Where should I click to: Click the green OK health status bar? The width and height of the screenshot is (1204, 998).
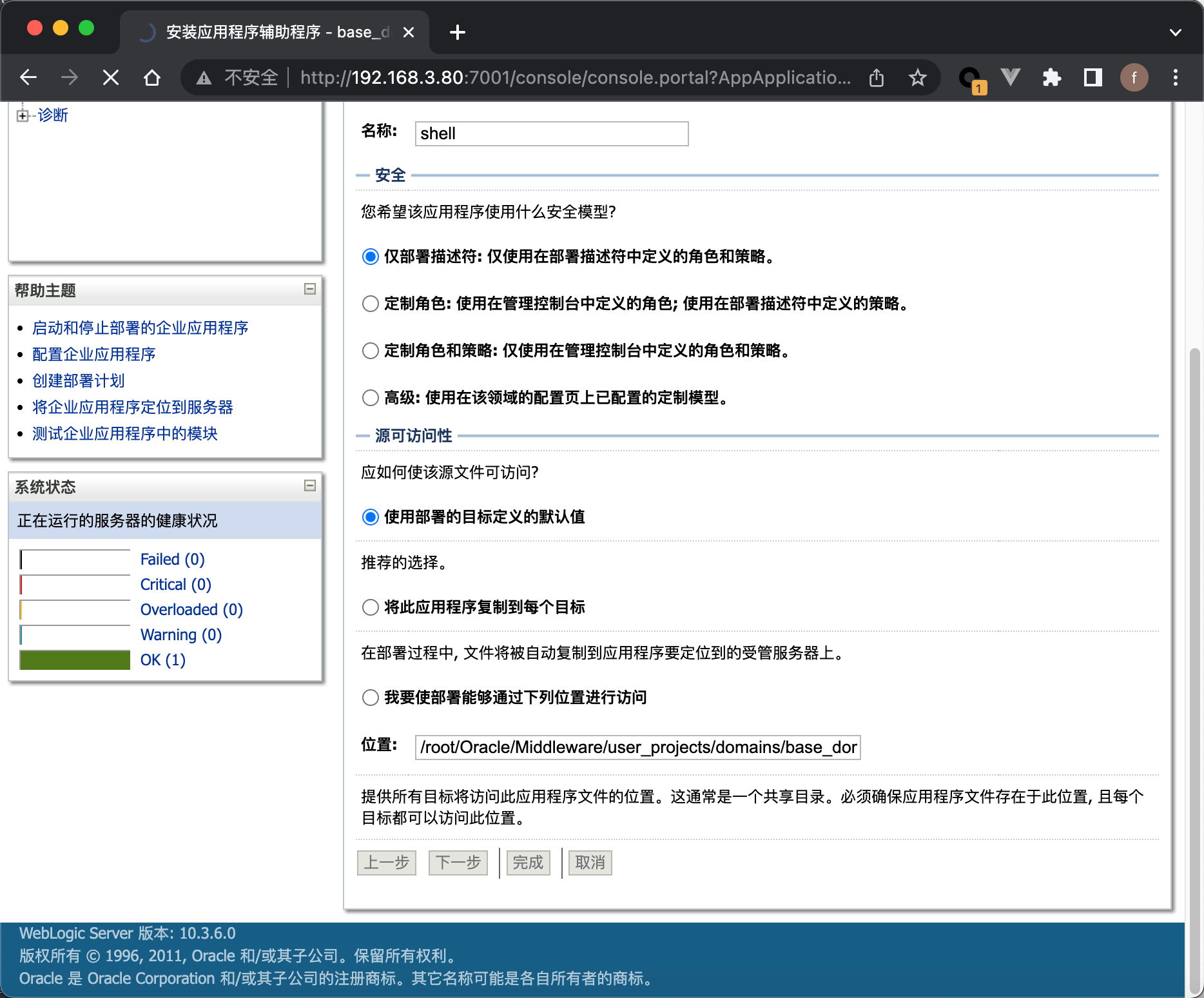(75, 660)
